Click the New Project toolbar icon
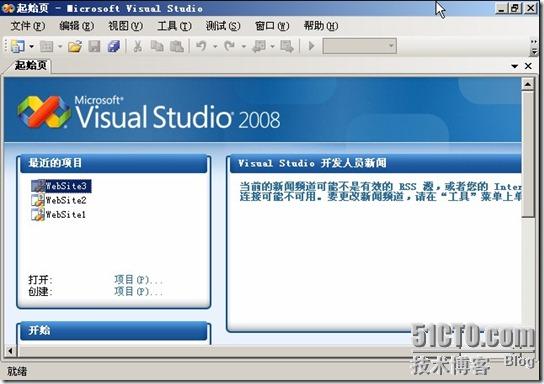 [17, 46]
